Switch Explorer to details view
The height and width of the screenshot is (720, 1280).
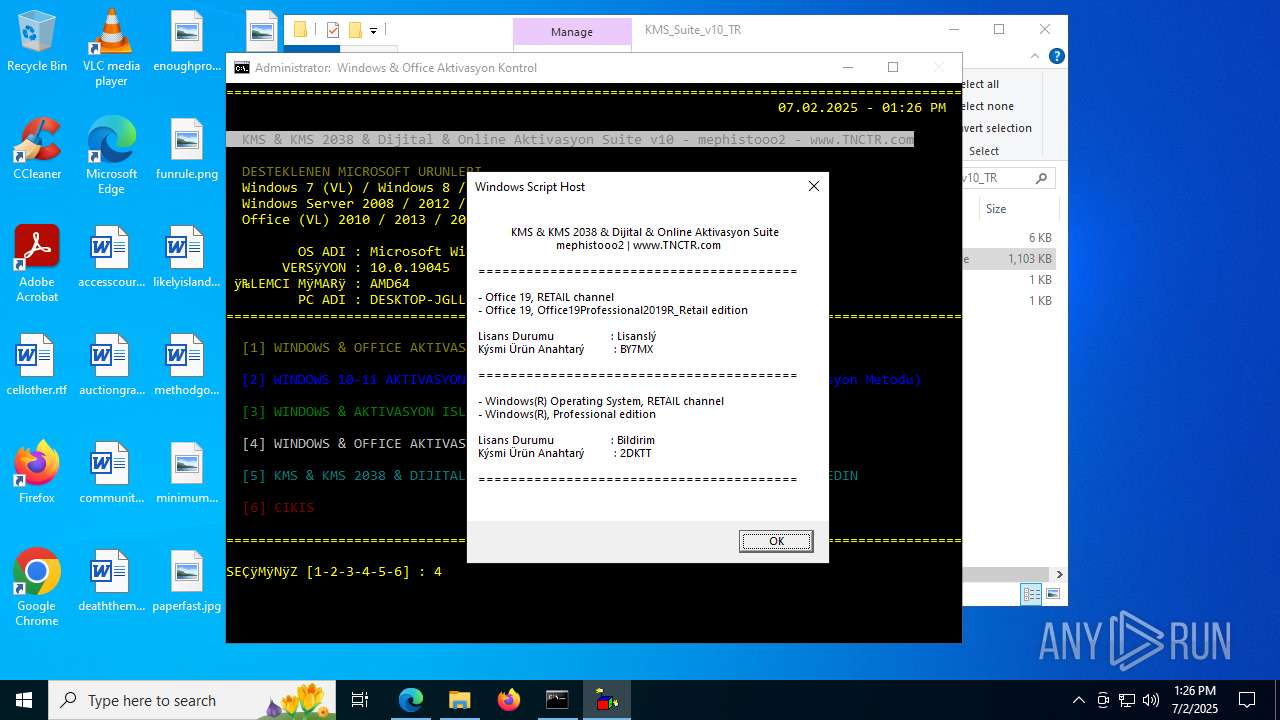(1031, 594)
